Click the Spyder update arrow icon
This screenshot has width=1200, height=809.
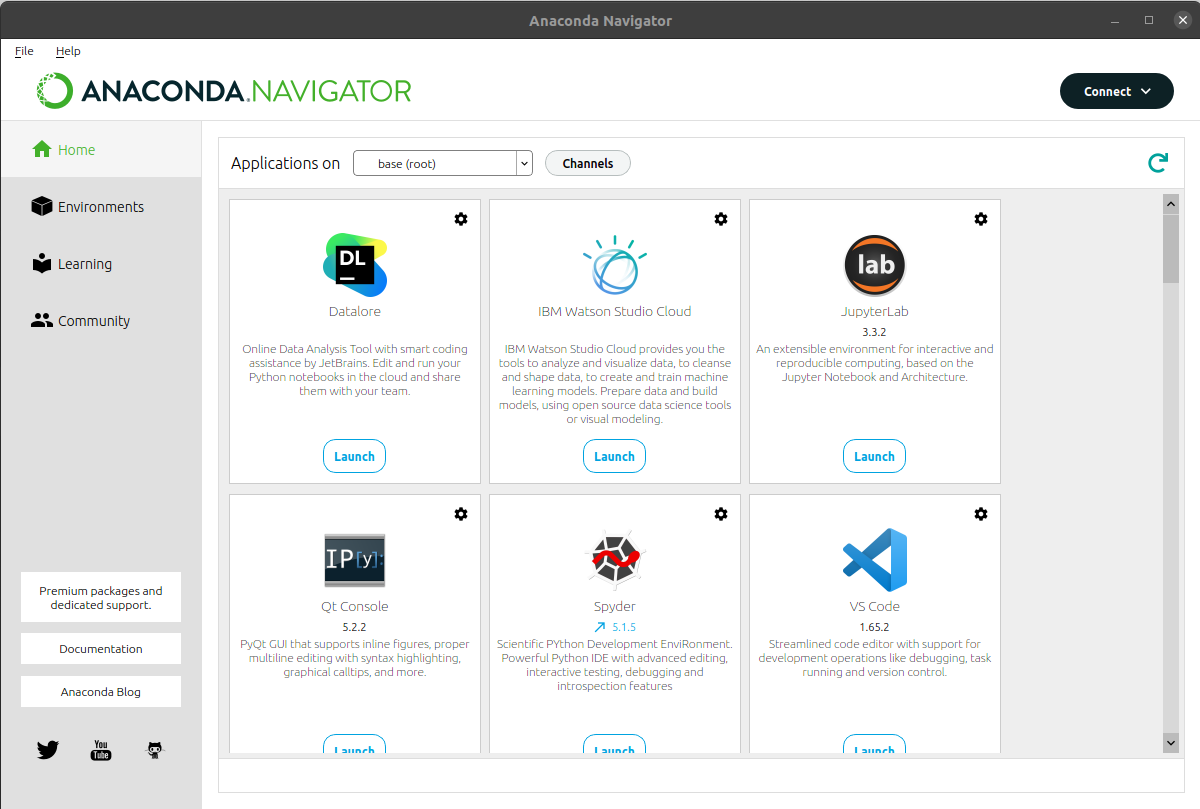click(600, 628)
